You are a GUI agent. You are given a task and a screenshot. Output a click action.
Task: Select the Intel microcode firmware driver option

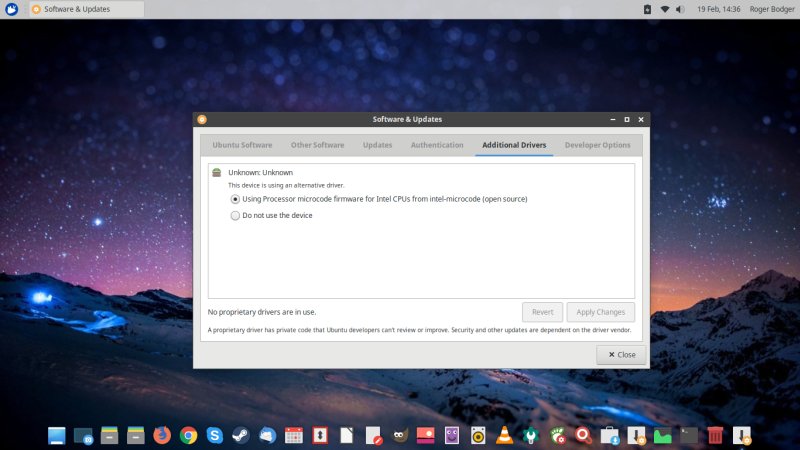pos(236,199)
